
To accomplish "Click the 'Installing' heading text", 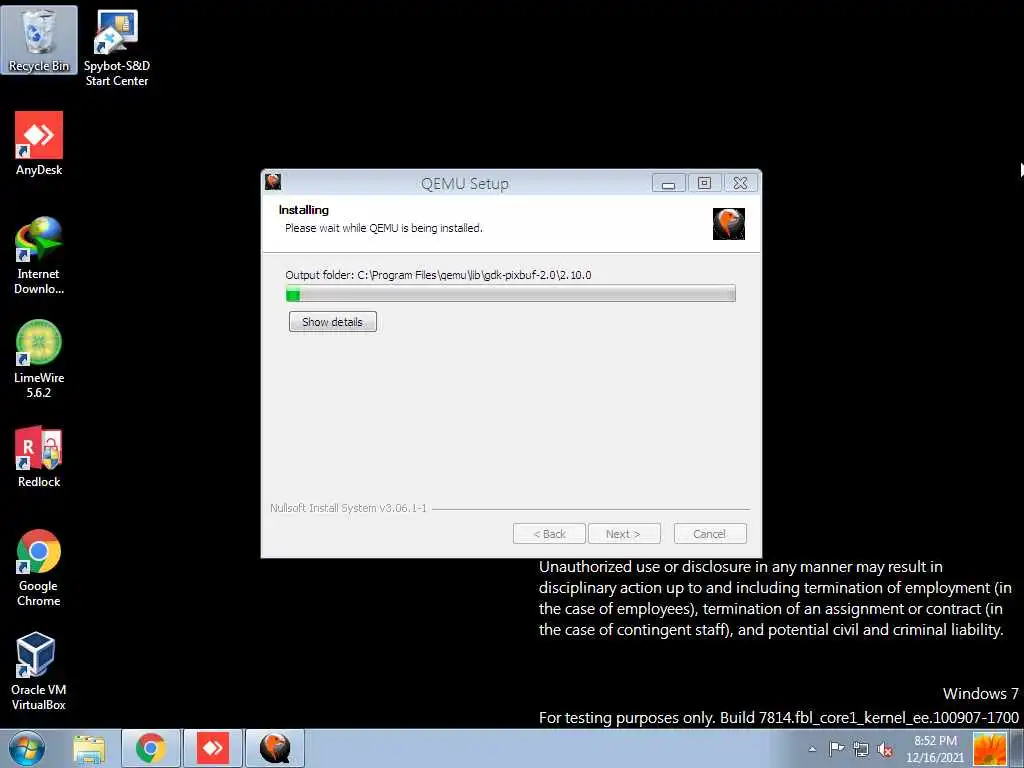I will pyautogui.click(x=304, y=210).
